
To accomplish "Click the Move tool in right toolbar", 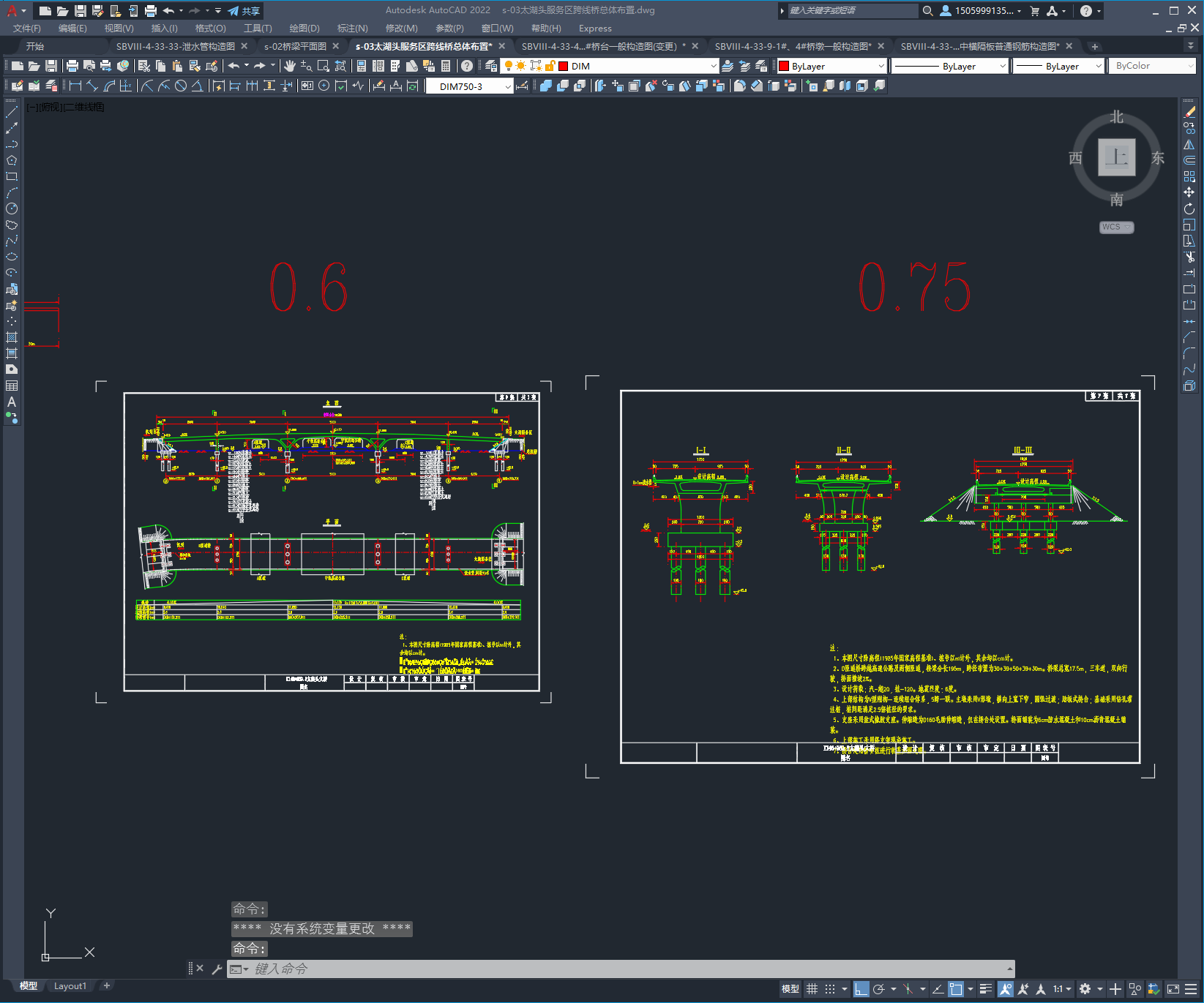I will (1189, 192).
